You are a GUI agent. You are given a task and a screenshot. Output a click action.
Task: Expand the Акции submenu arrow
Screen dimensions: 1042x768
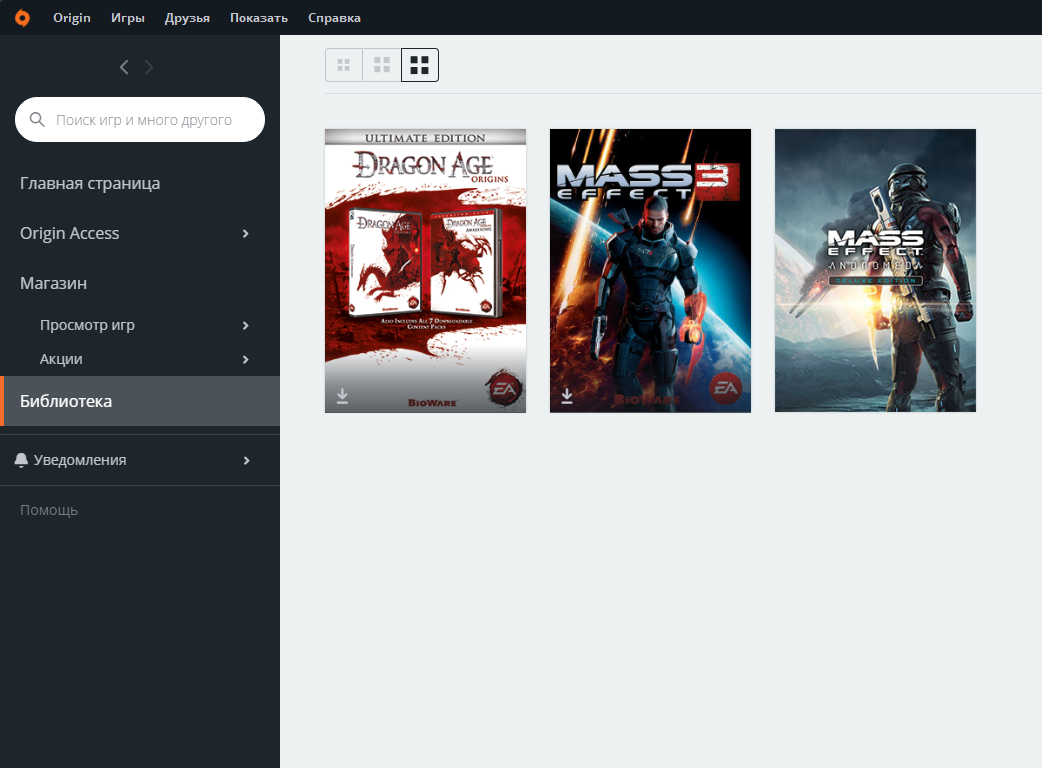pos(246,359)
